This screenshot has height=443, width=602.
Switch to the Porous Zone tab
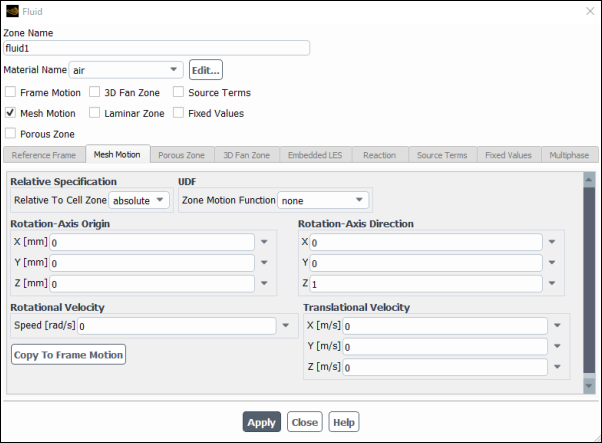pyautogui.click(x=182, y=155)
